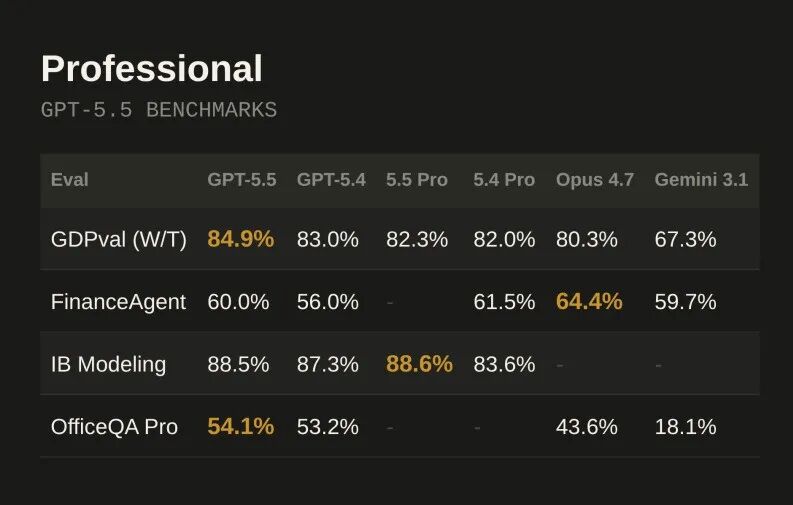The height and width of the screenshot is (505, 793).
Task: Click the FinanceAgent row label
Action: coord(118,302)
